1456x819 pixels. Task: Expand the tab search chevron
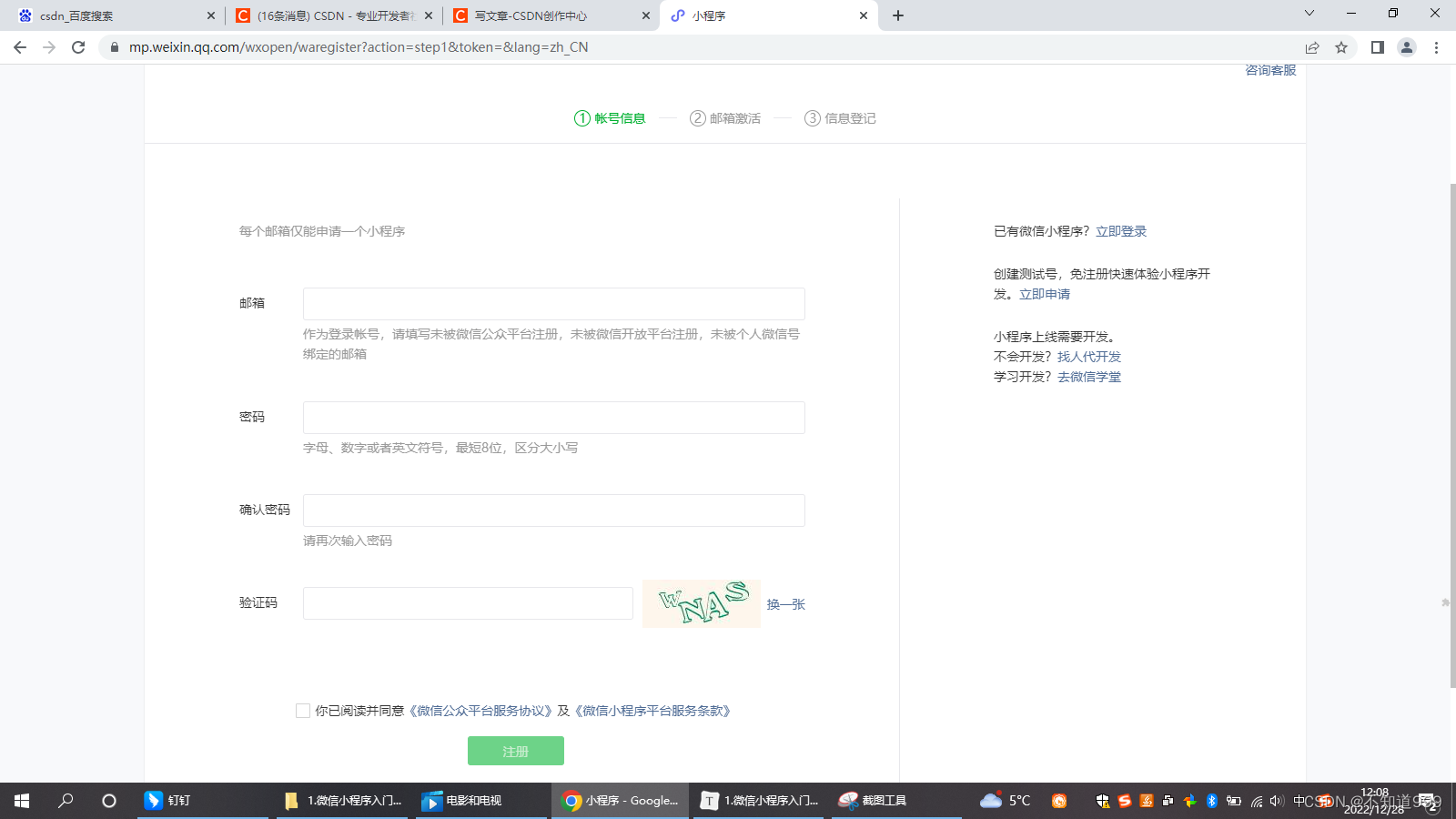1309,13
